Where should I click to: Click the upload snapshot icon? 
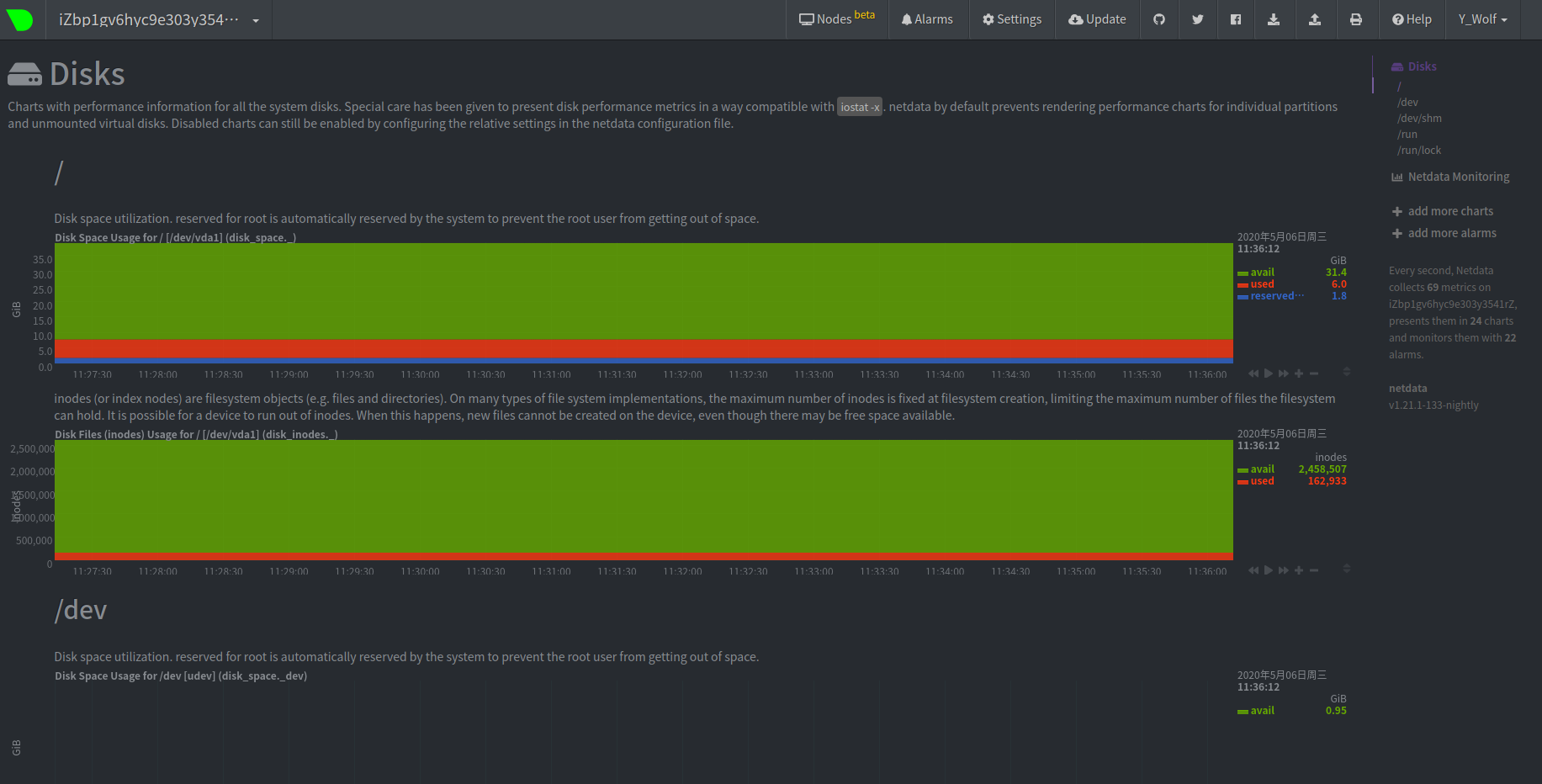(1315, 19)
